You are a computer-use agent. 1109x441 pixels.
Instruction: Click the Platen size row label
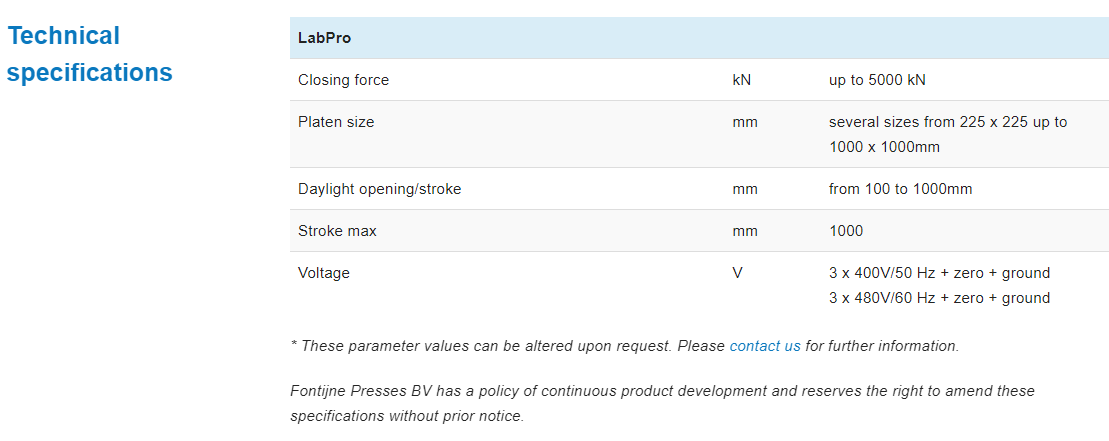[336, 122]
